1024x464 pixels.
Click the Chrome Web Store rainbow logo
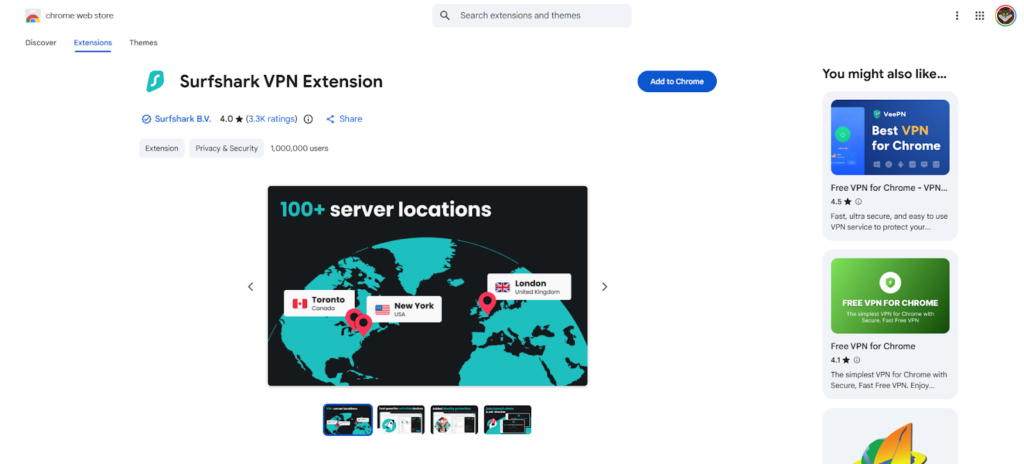pyautogui.click(x=33, y=16)
